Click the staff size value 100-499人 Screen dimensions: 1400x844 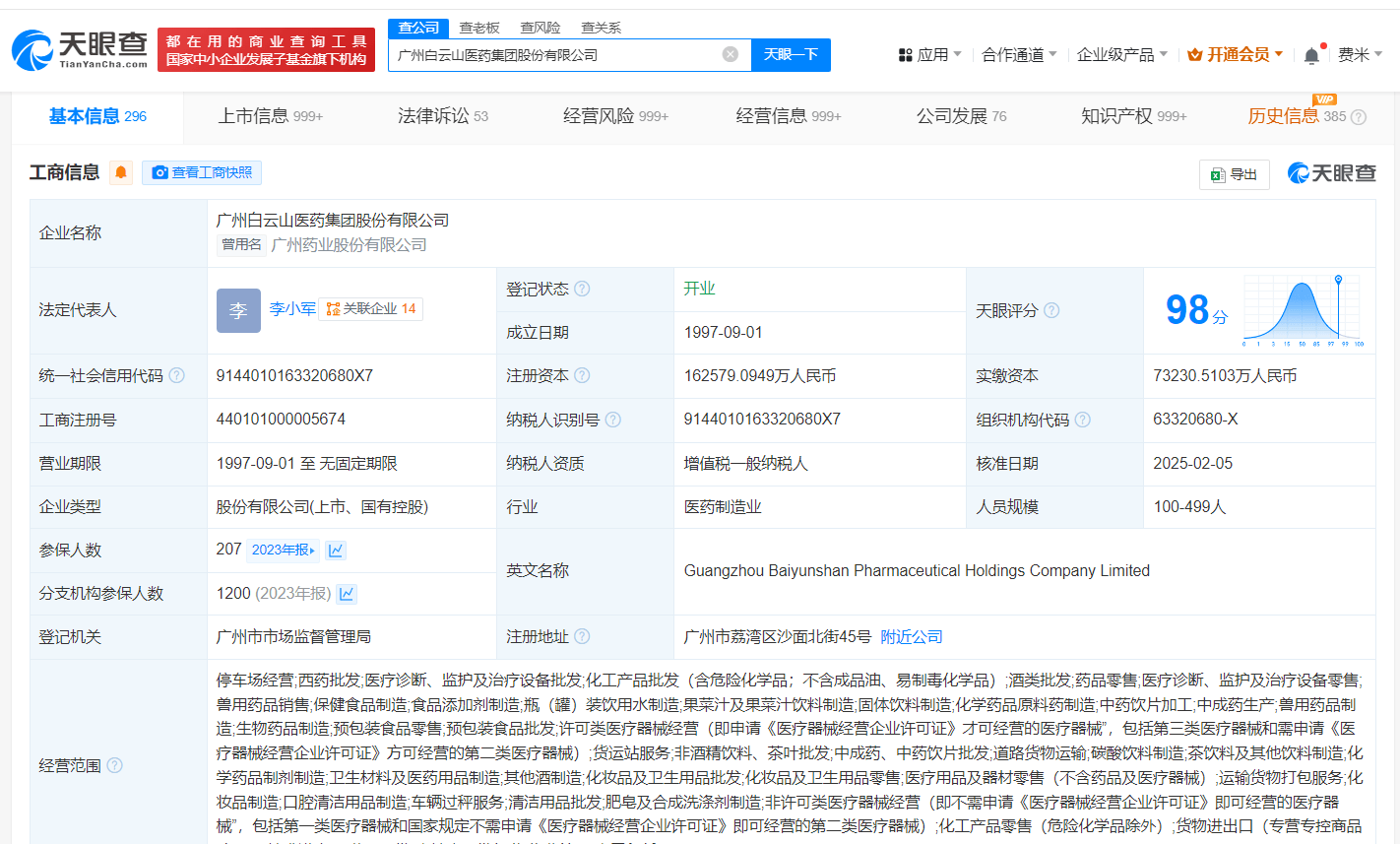[1189, 506]
